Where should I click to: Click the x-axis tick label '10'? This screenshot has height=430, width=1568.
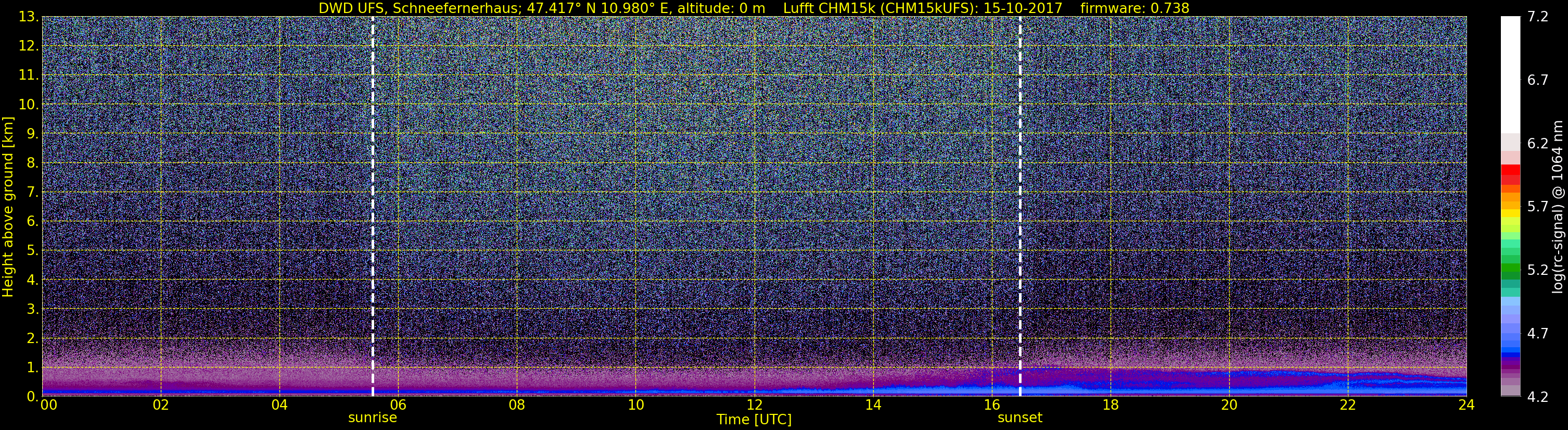[x=635, y=405]
